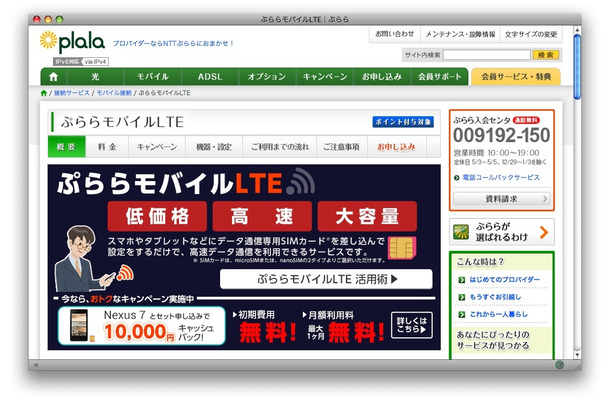Open the オプション menu
The width and height of the screenshot is (610, 400).
point(267,77)
